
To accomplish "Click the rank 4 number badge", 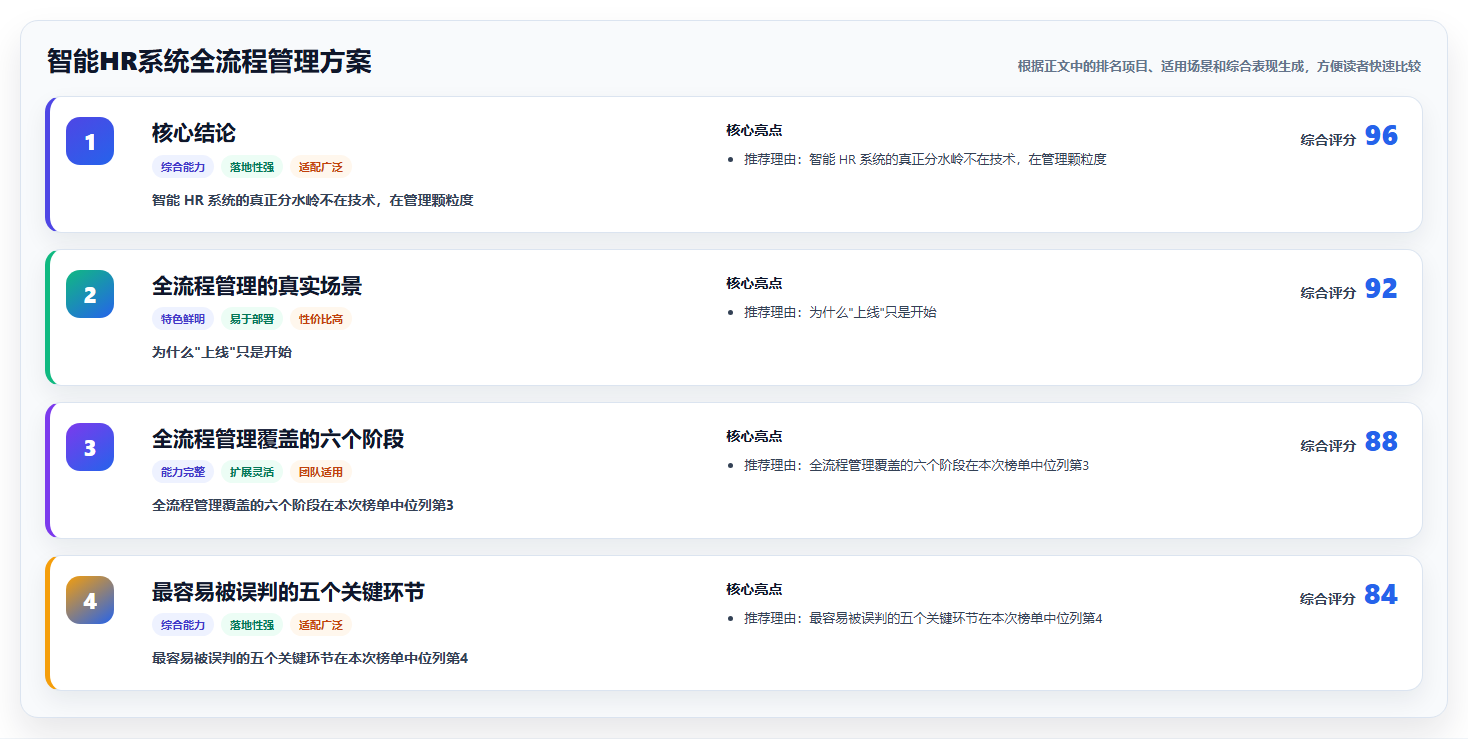I will (90, 600).
